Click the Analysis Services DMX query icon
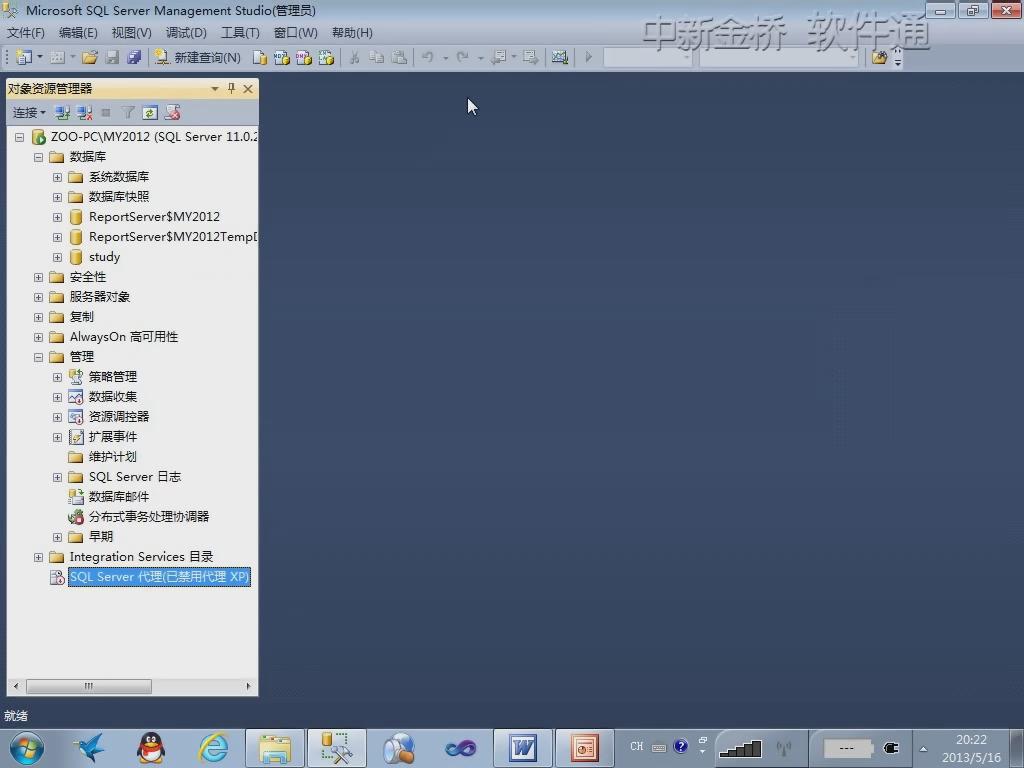 (304, 57)
